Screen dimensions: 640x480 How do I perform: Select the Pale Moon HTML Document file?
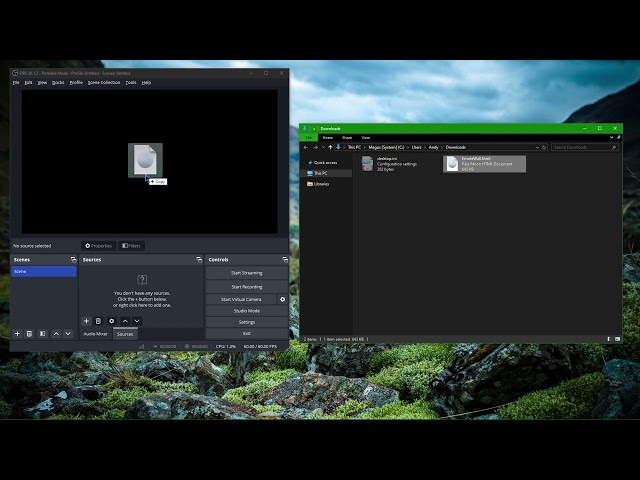pyautogui.click(x=484, y=164)
